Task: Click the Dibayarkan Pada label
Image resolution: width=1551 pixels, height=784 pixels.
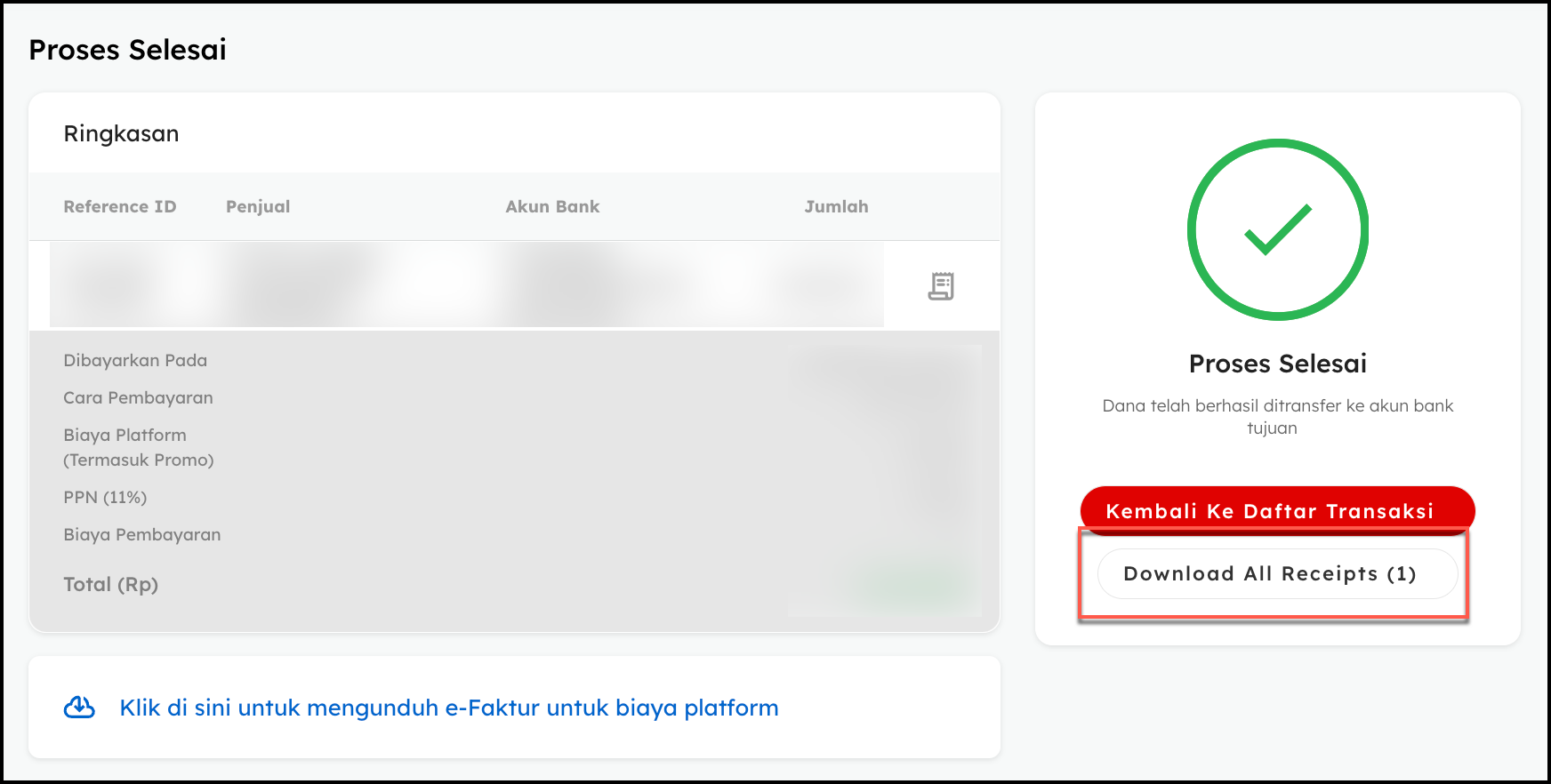Action: coord(135,360)
